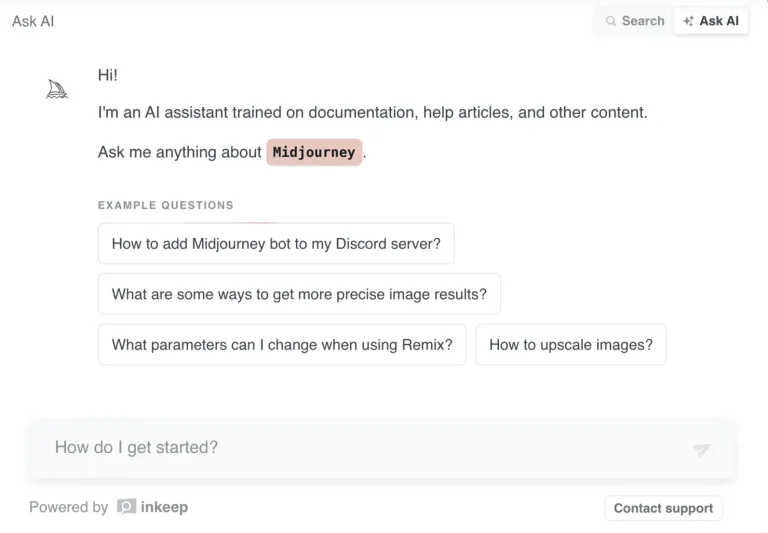Open Contact support

(x=663, y=508)
